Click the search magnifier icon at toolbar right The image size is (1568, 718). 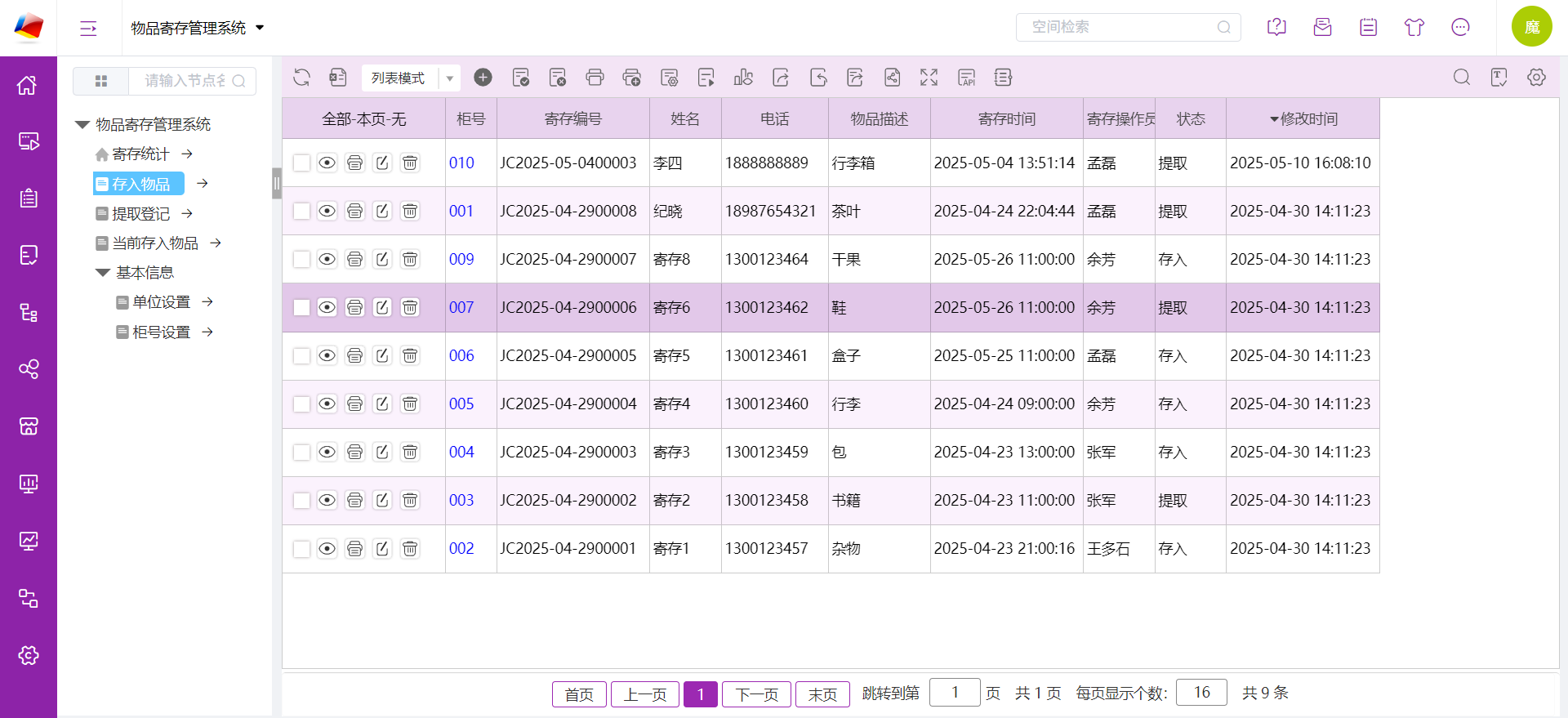(x=1462, y=78)
